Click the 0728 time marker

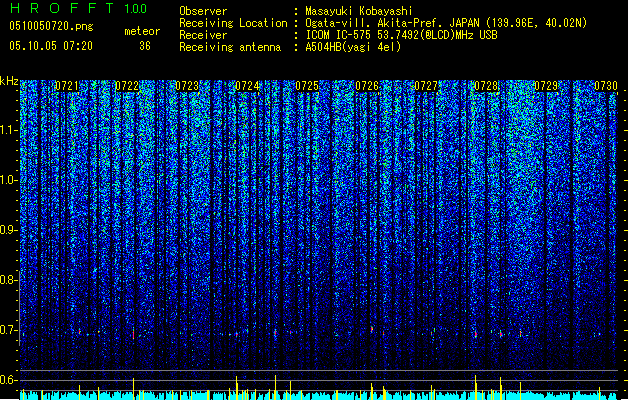pos(486,86)
